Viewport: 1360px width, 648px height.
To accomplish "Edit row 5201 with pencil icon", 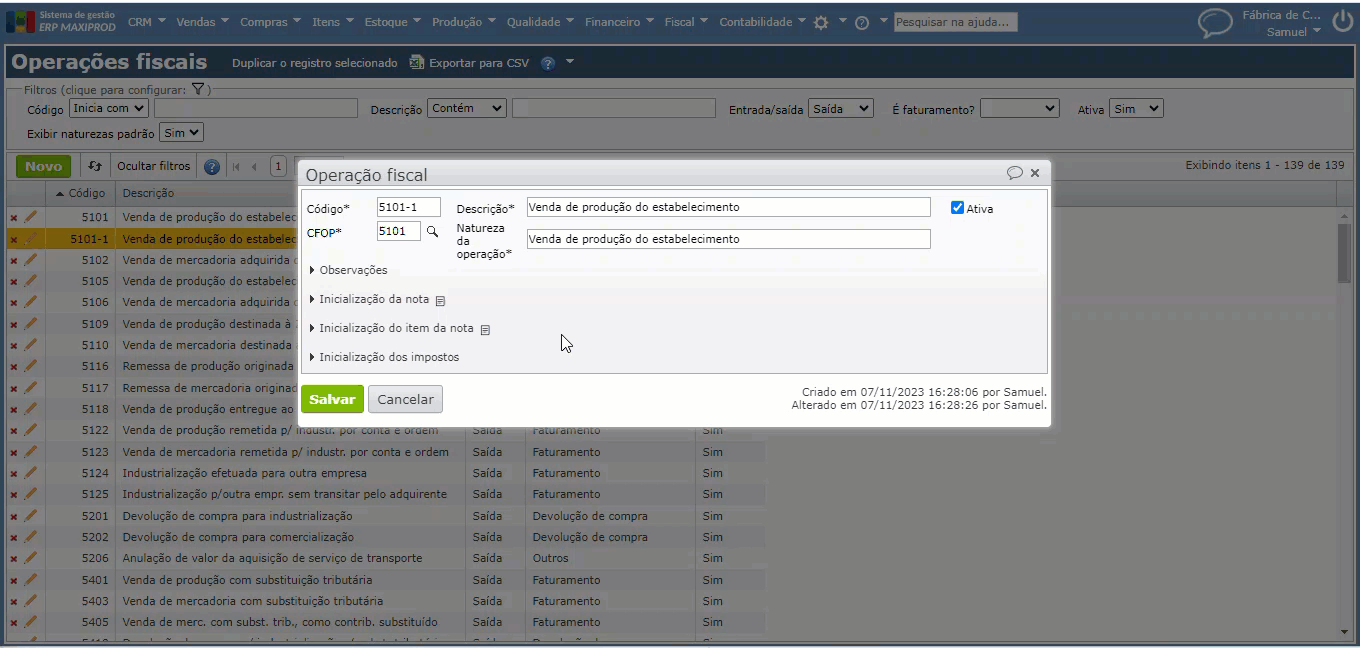I will 30,516.
